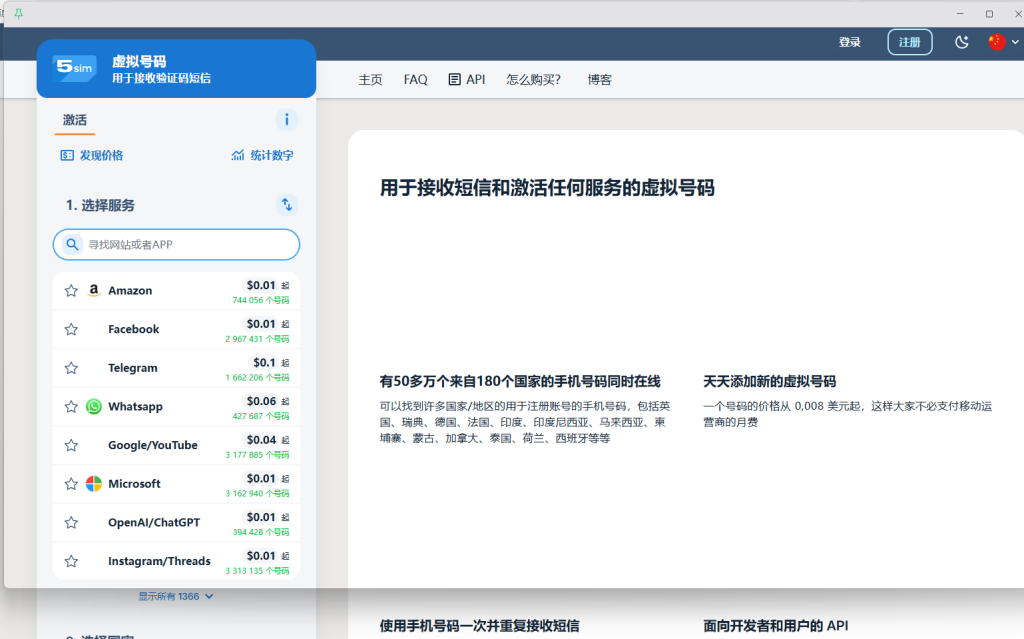Image resolution: width=1024 pixels, height=639 pixels.
Task: Click the Microsoft service icon
Action: [94, 484]
